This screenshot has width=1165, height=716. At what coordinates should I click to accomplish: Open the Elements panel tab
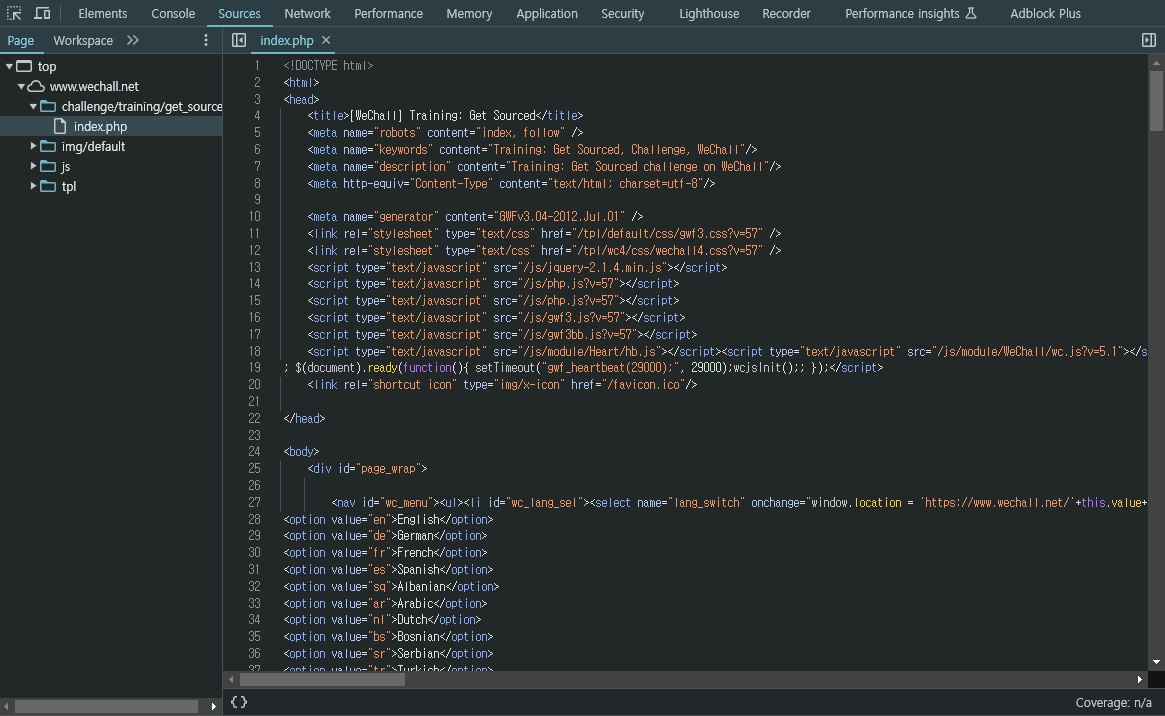[x=103, y=13]
